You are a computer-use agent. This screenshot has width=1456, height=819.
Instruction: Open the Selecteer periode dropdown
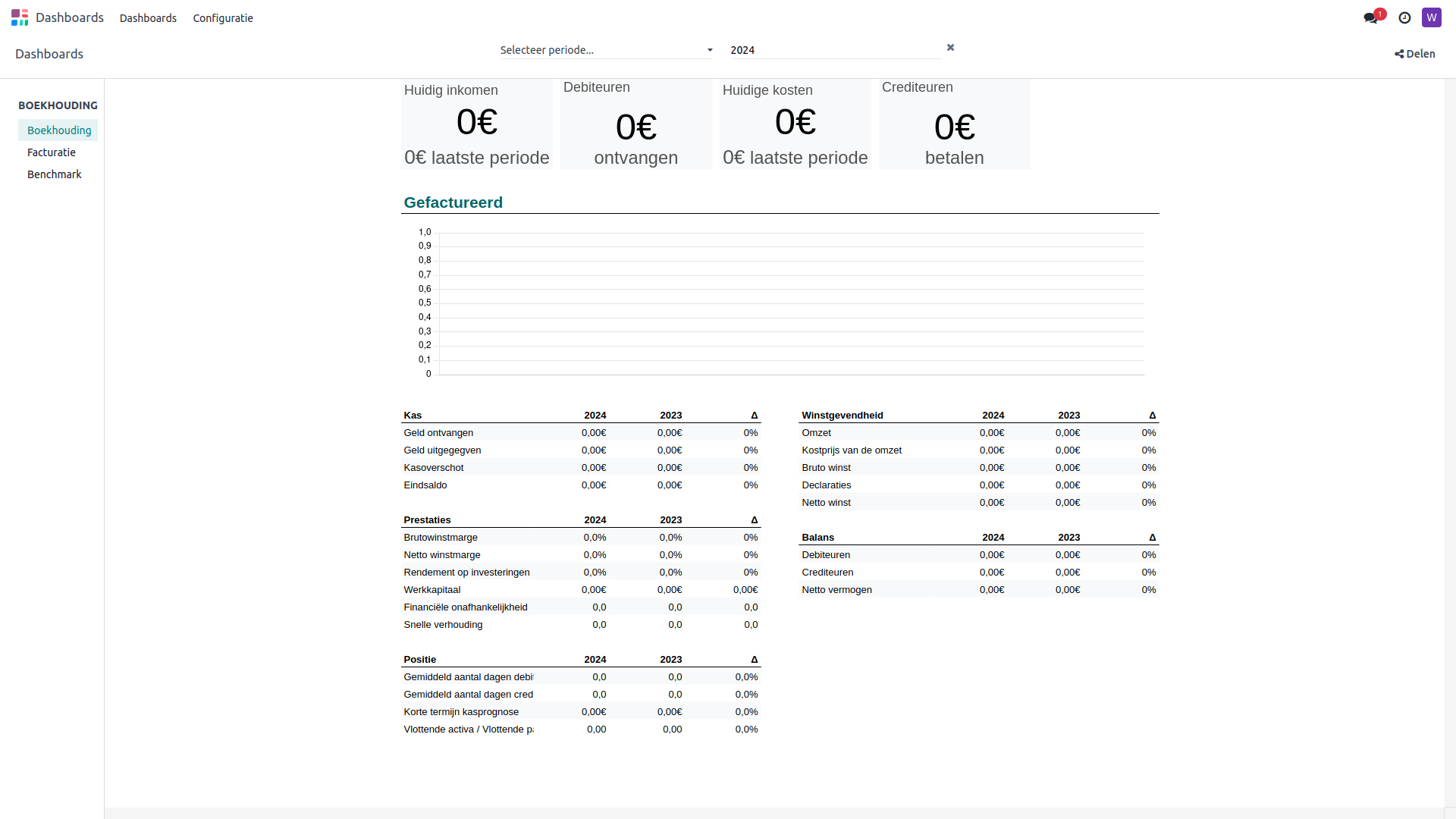[x=607, y=50]
